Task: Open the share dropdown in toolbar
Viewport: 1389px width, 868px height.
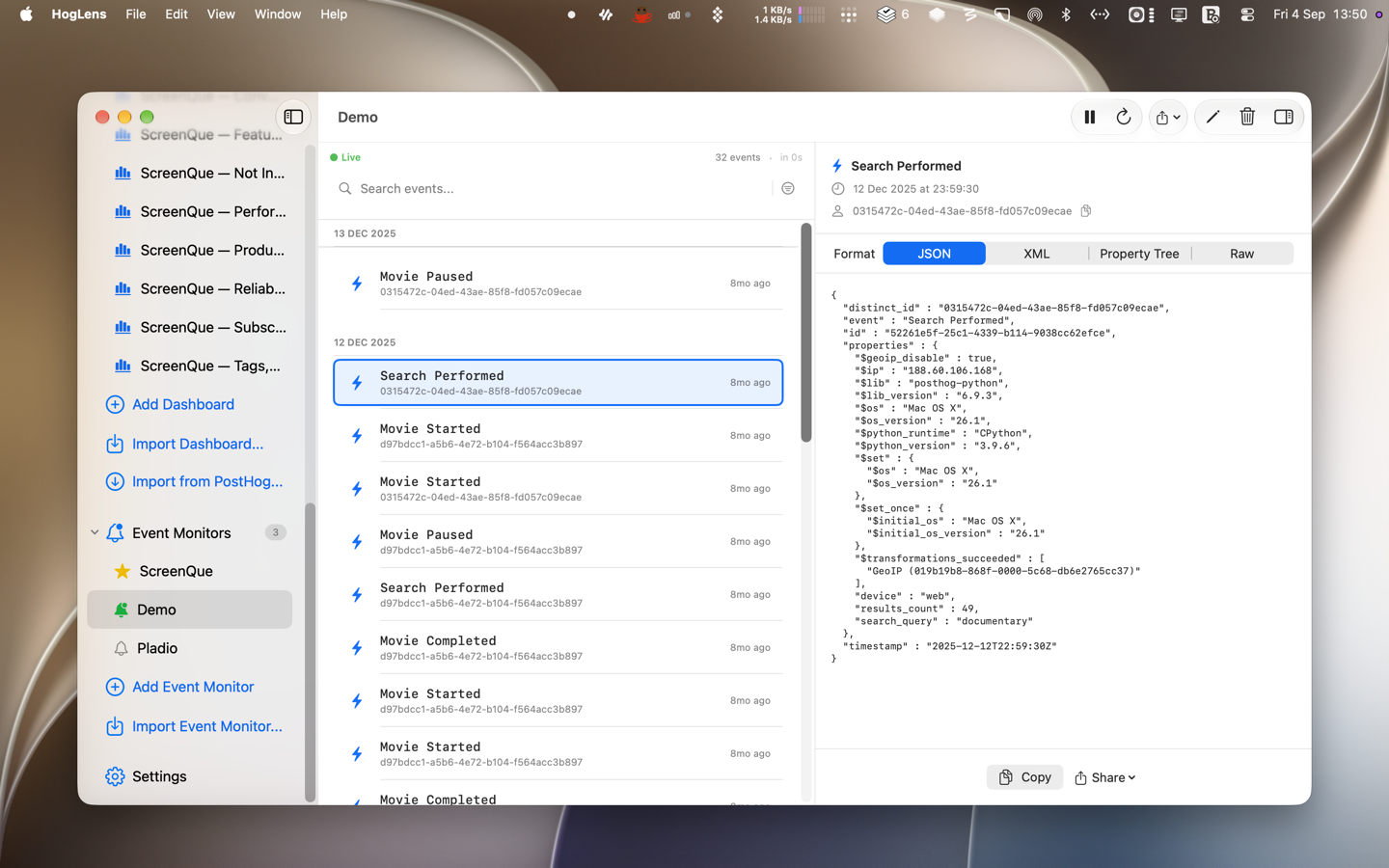Action: pyautogui.click(x=1167, y=117)
